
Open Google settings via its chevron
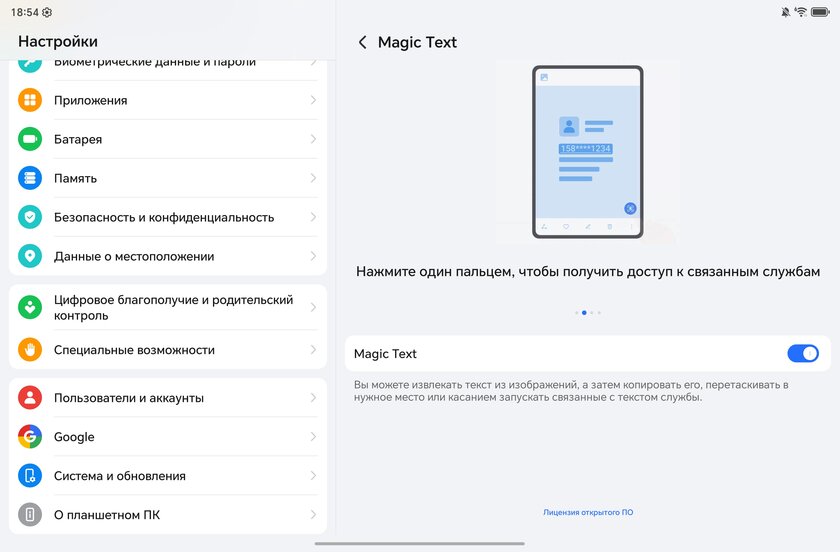313,437
